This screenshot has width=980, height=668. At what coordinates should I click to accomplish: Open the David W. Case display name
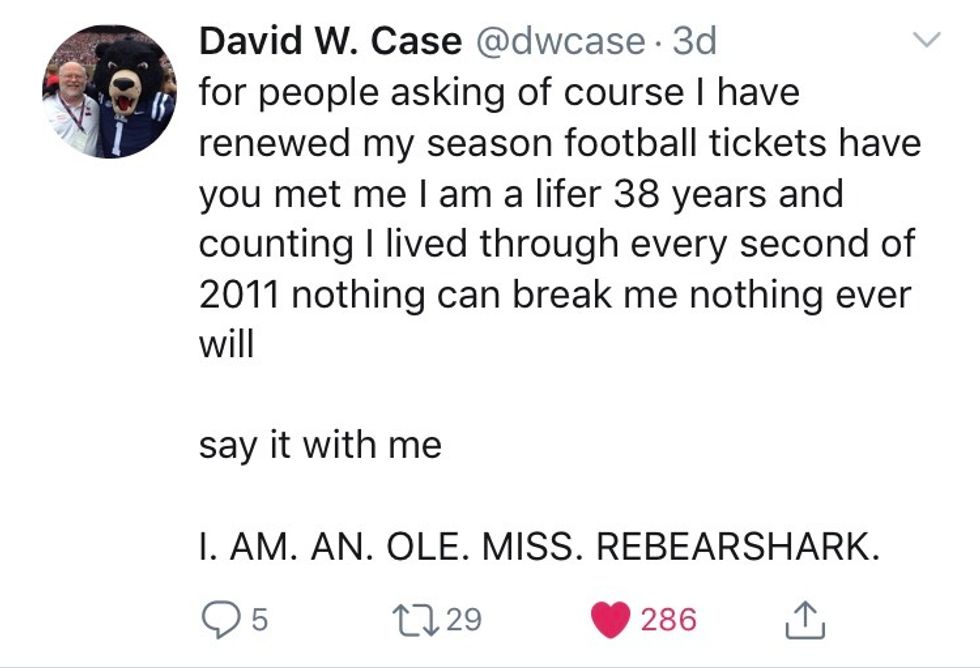pyautogui.click(x=330, y=41)
